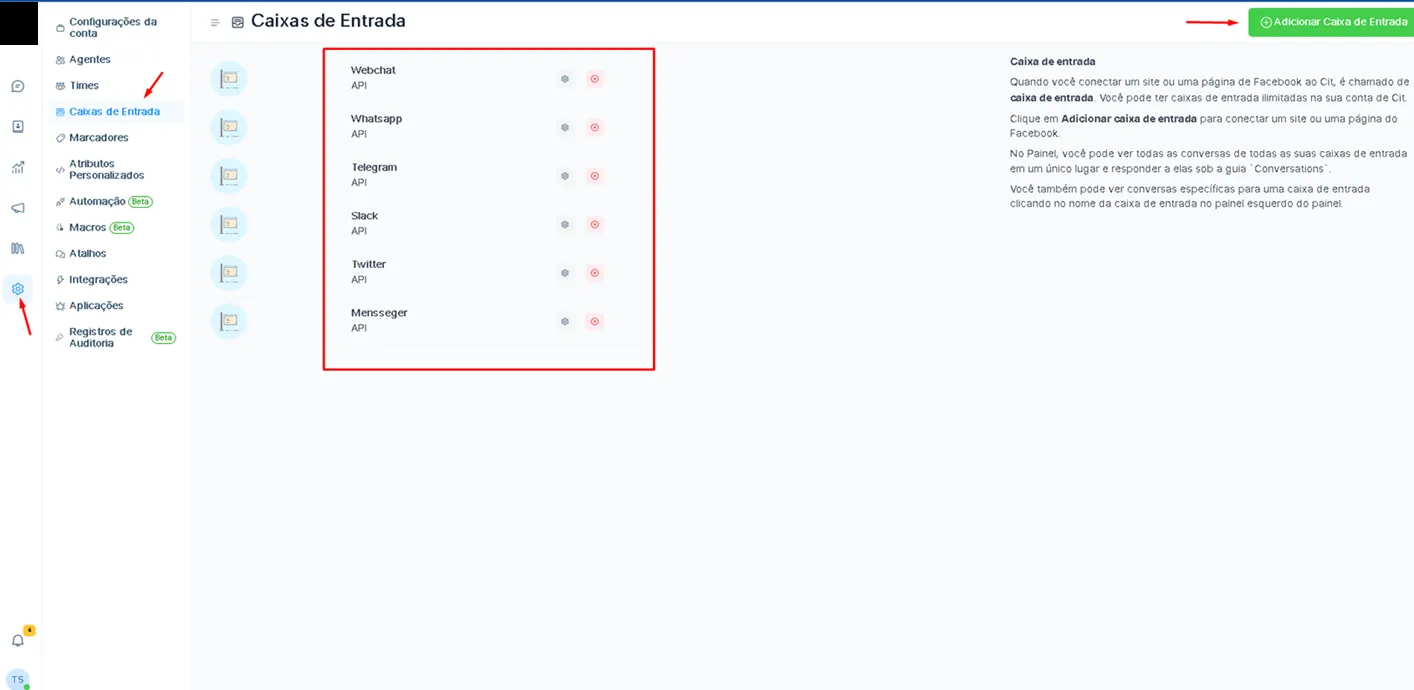The image size is (1414, 690).
Task: Delete the Twitter inbox
Action: pyautogui.click(x=595, y=273)
